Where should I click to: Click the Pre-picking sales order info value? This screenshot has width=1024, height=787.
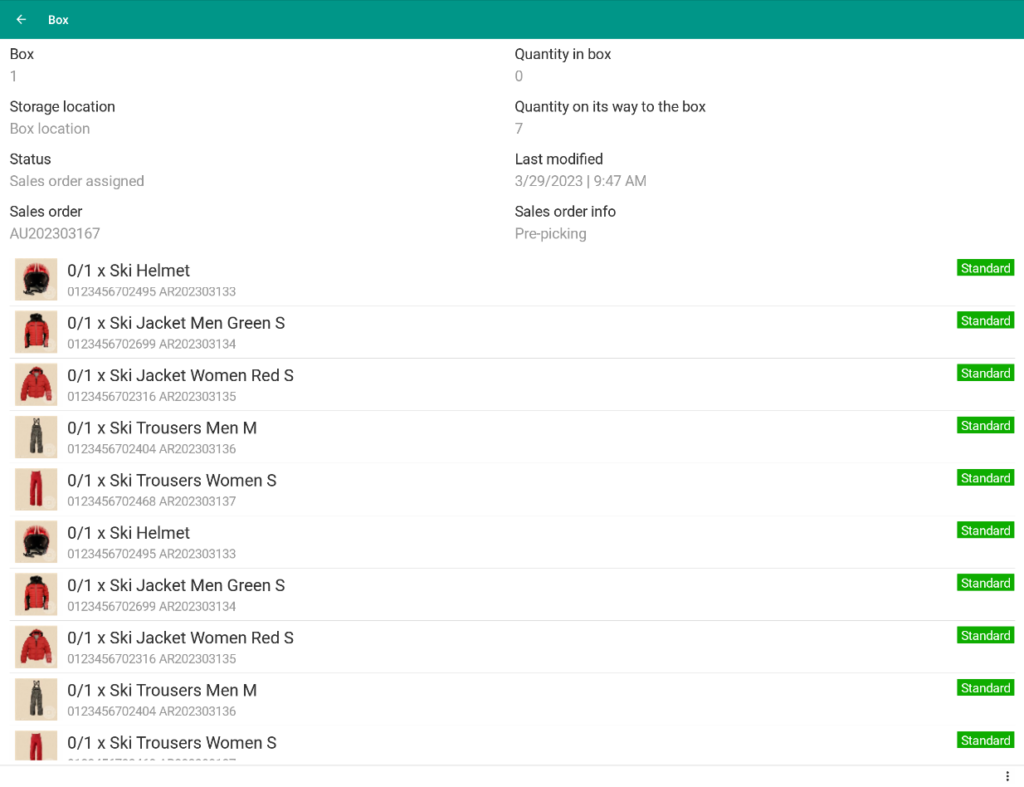550,234
